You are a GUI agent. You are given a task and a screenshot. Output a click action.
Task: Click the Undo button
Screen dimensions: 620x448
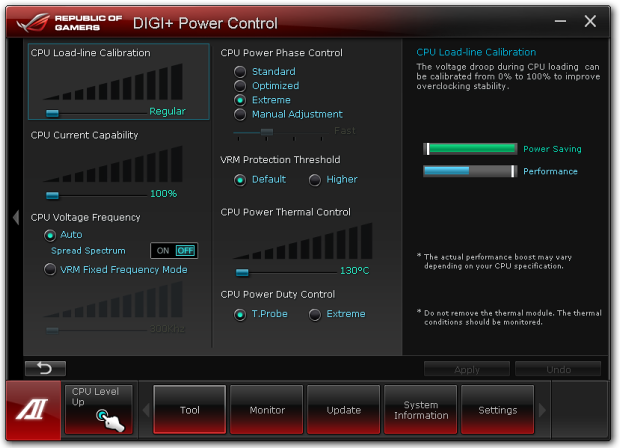coord(558,369)
